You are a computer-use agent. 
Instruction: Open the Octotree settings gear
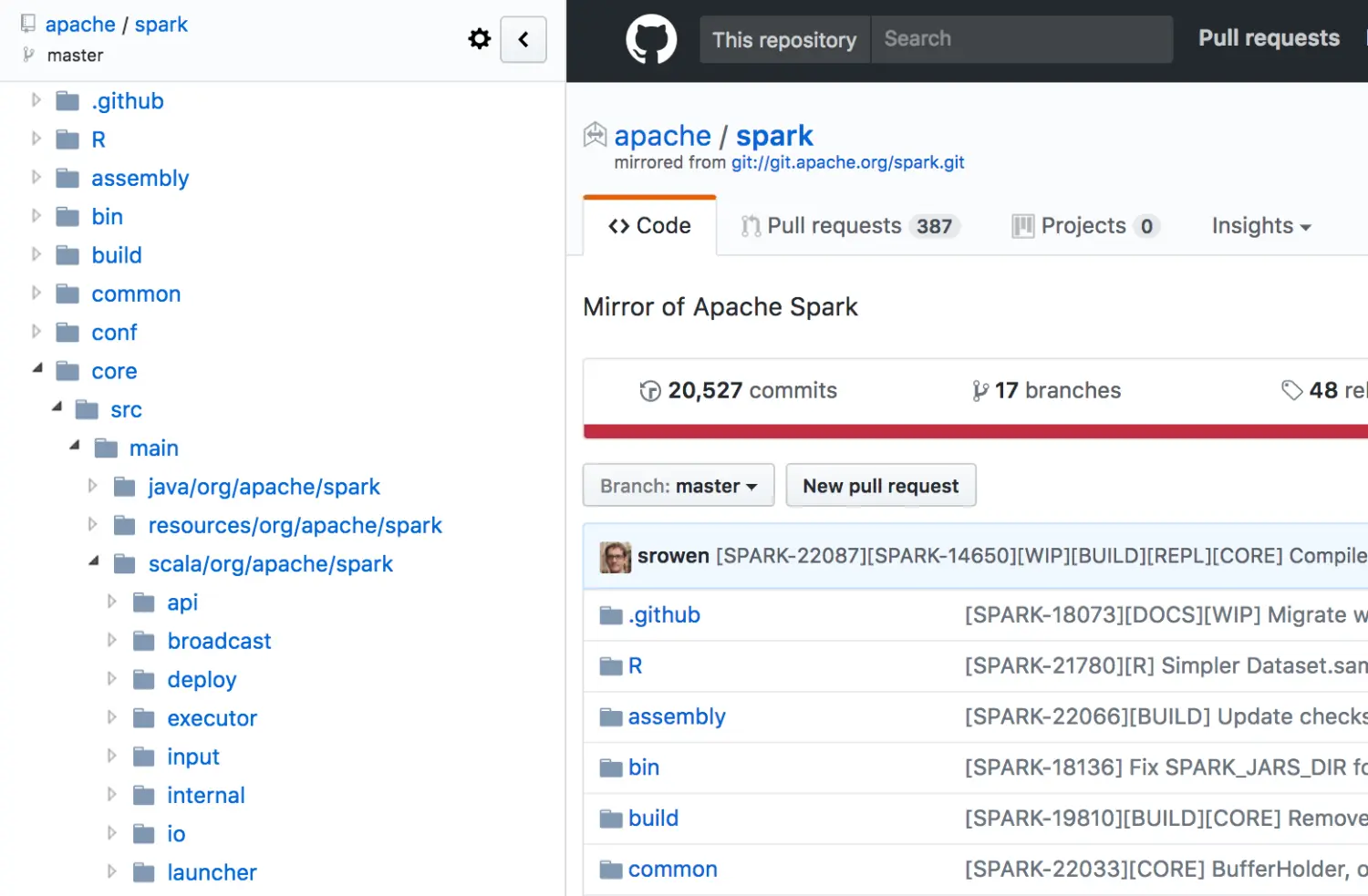click(479, 39)
